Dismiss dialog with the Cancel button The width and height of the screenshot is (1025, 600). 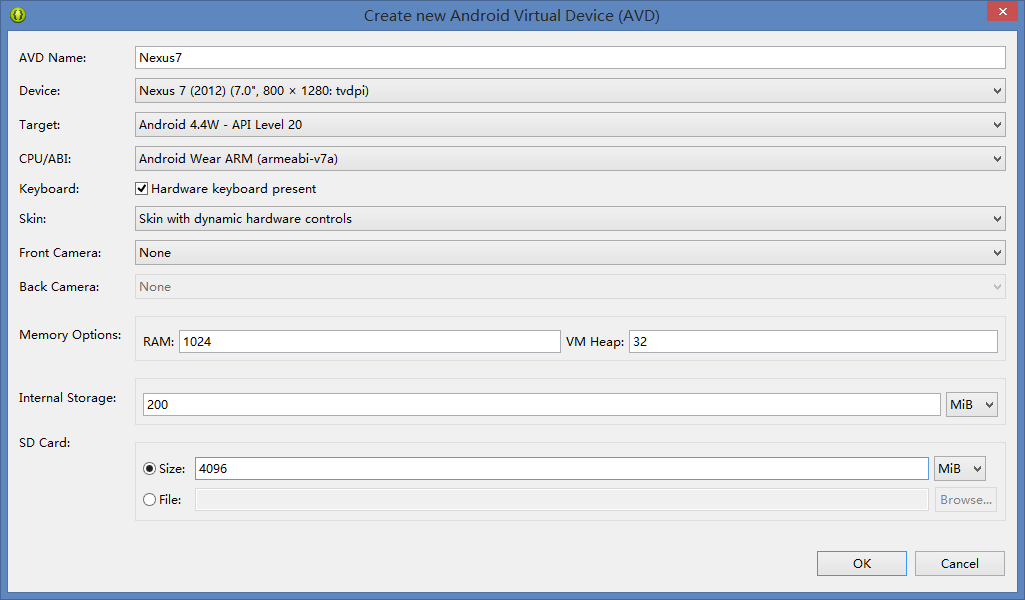(960, 563)
